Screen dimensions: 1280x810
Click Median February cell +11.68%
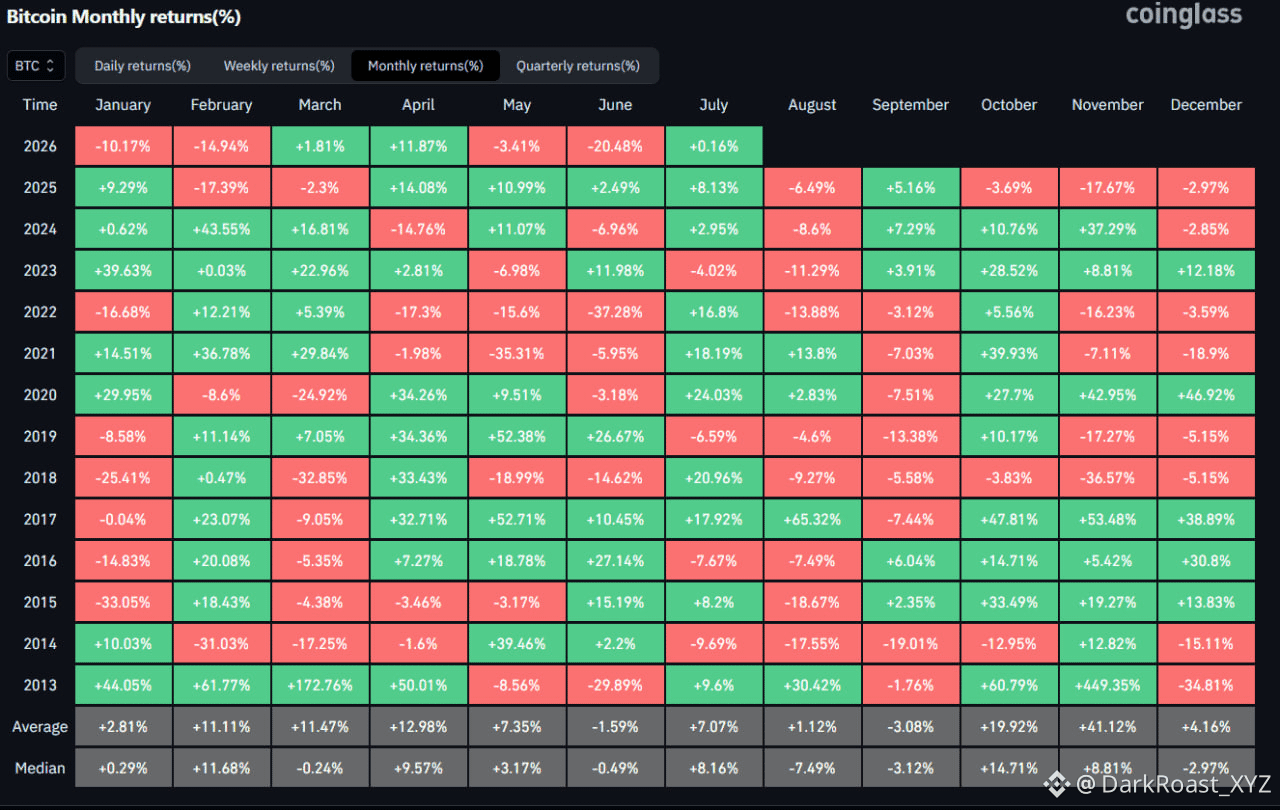tap(221, 769)
